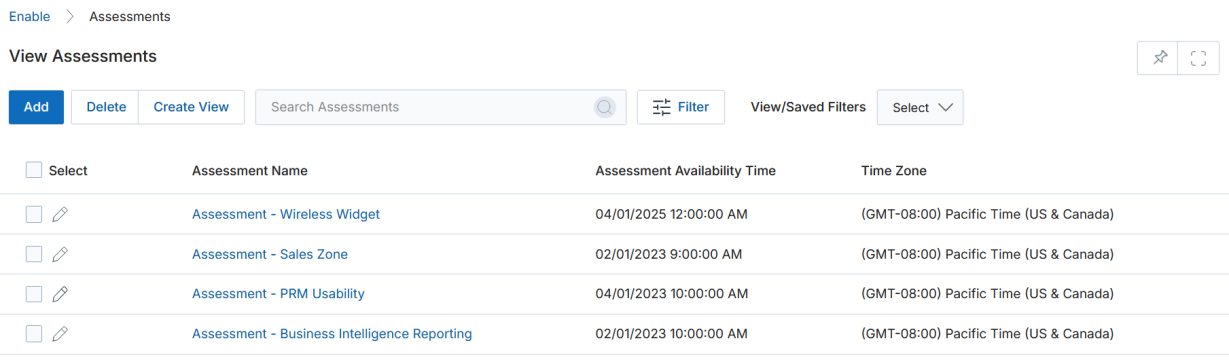This screenshot has height=362, width=1229.
Task: Edit pencil for Assessment - Wireless Widget
Action: [x=60, y=214]
